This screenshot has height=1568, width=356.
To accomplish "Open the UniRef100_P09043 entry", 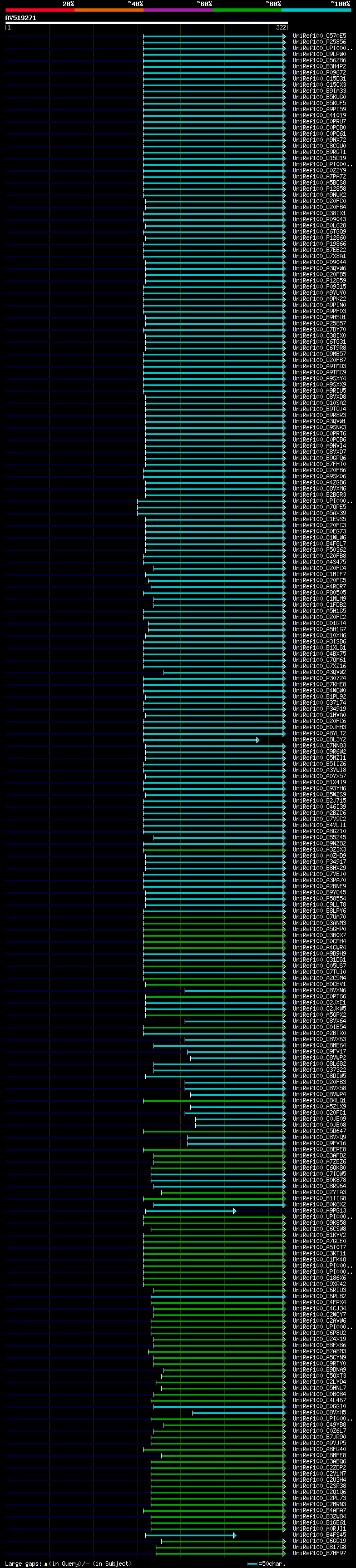I will tap(319, 219).
